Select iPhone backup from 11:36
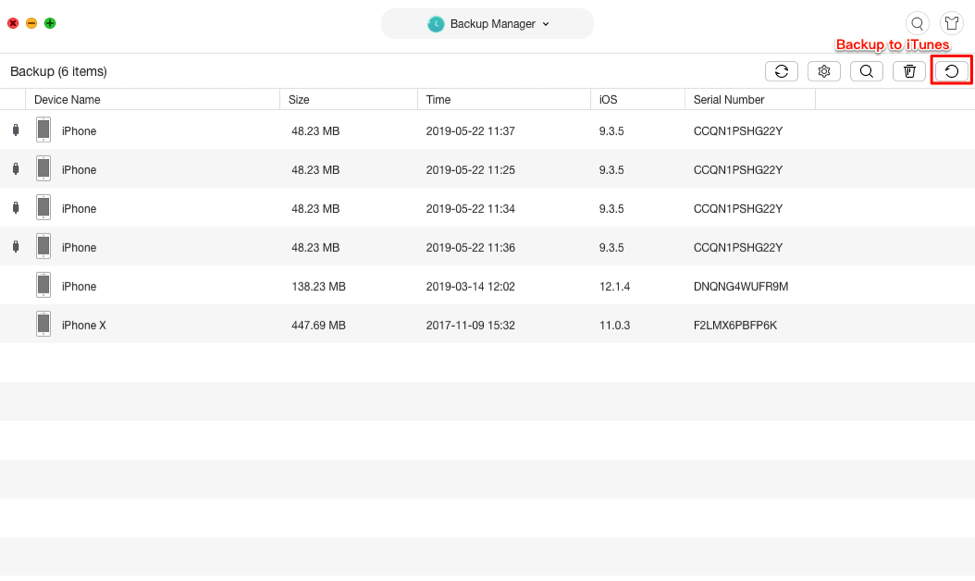The width and height of the screenshot is (975, 581). 488,247
